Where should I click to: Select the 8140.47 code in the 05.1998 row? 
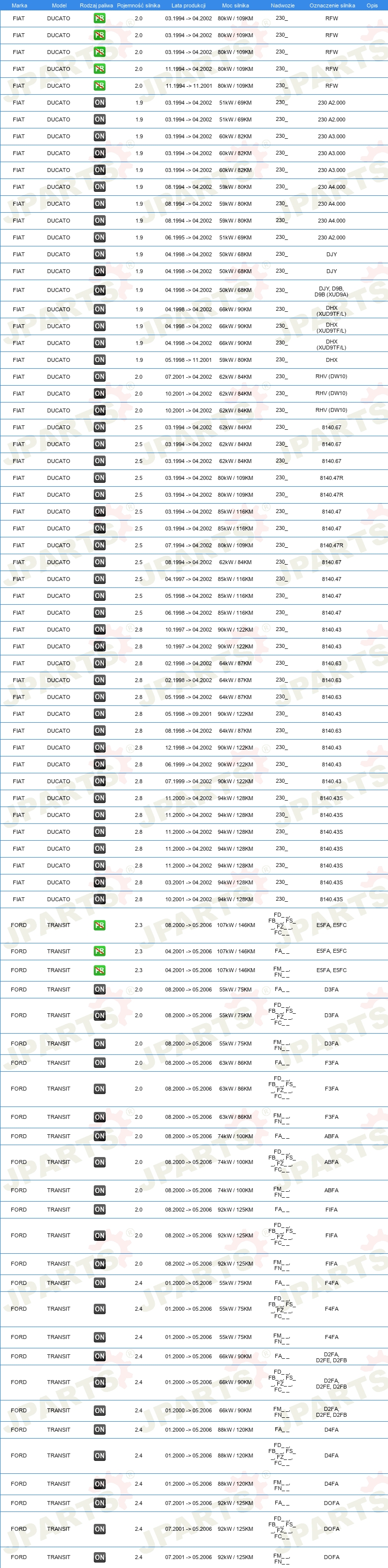tap(331, 596)
